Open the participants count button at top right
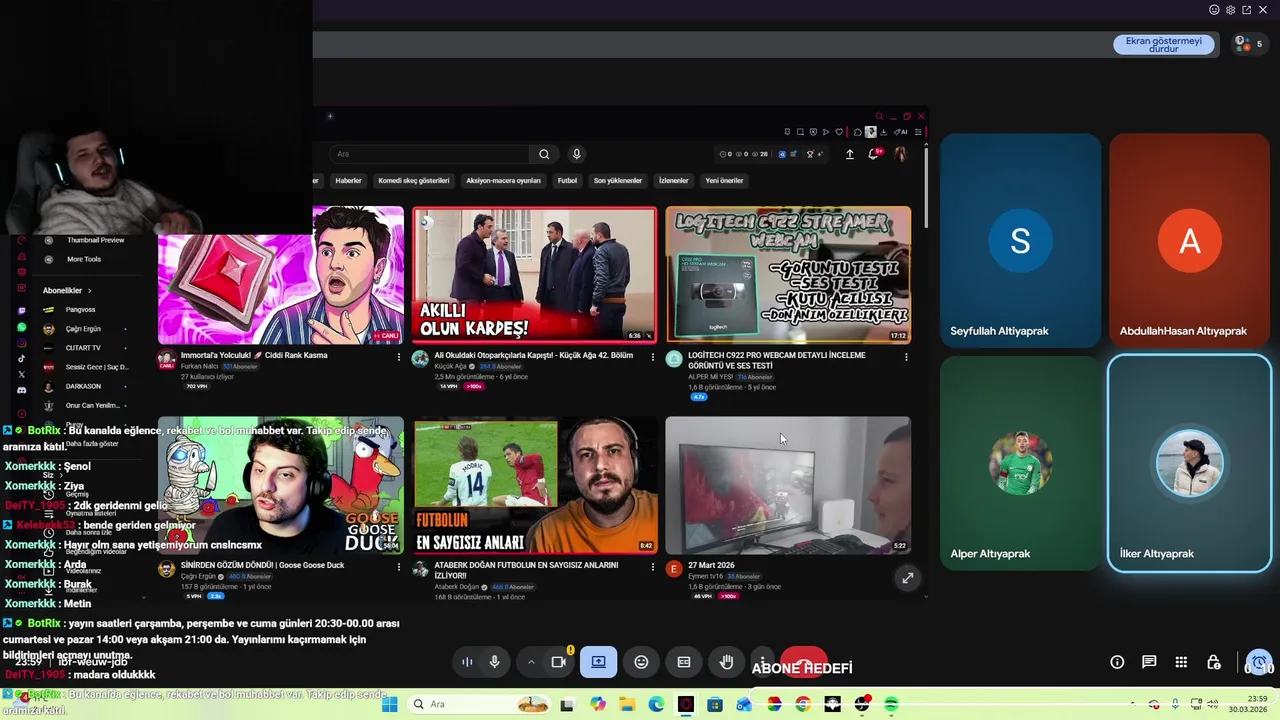Viewport: 1280px width, 720px height. pyautogui.click(x=1248, y=44)
